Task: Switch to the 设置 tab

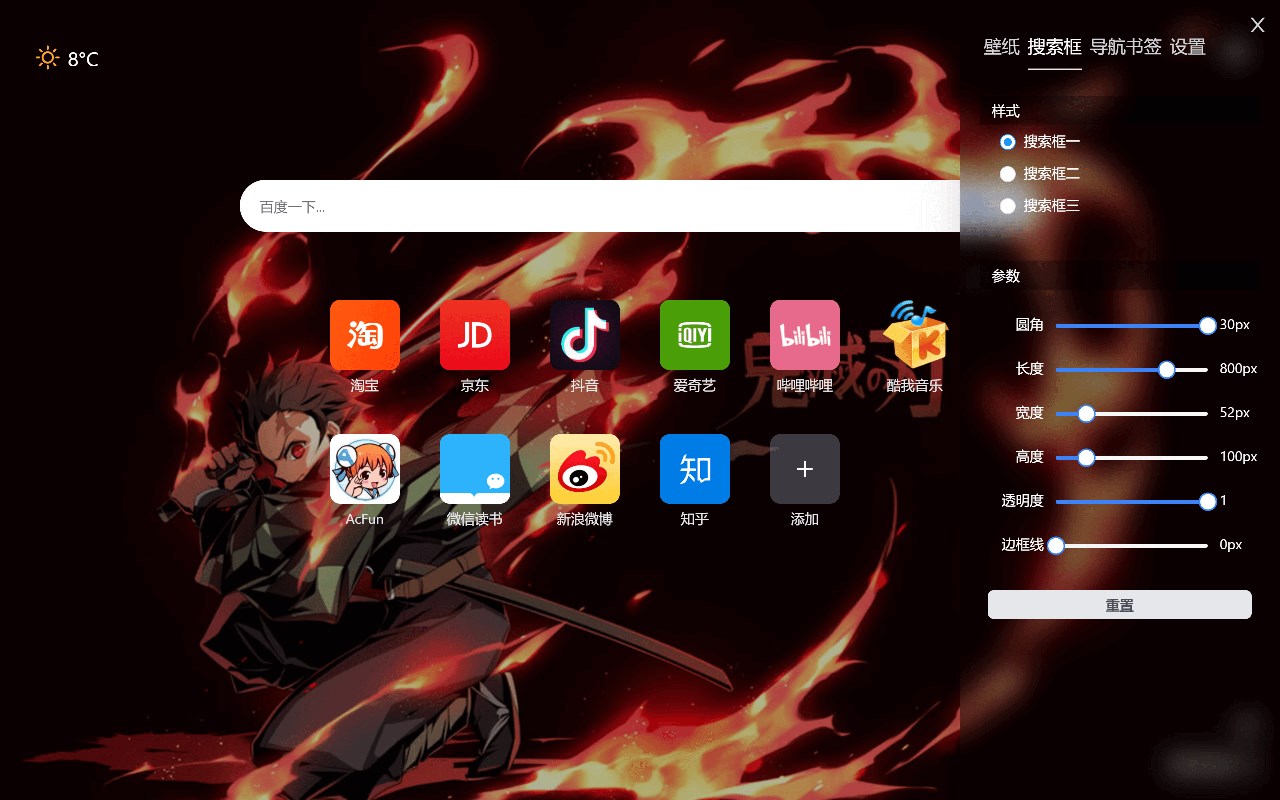Action: pos(1188,47)
